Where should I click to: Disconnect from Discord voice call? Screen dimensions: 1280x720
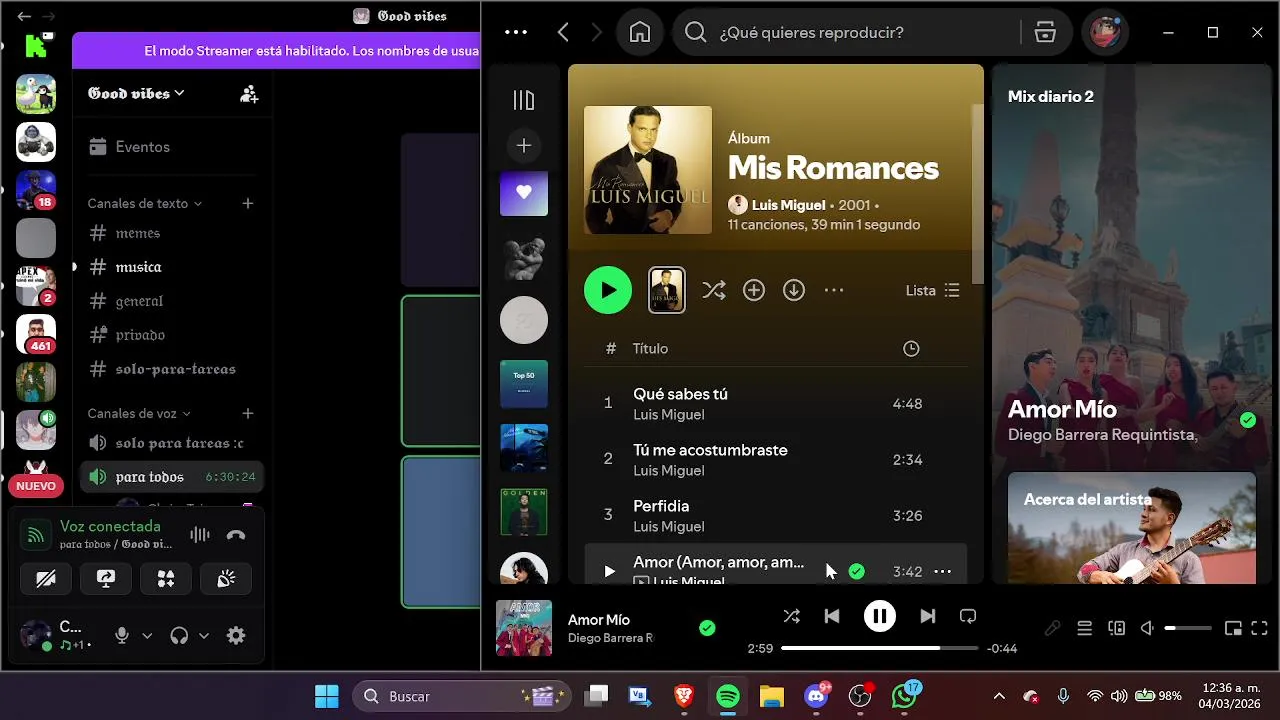[236, 535]
